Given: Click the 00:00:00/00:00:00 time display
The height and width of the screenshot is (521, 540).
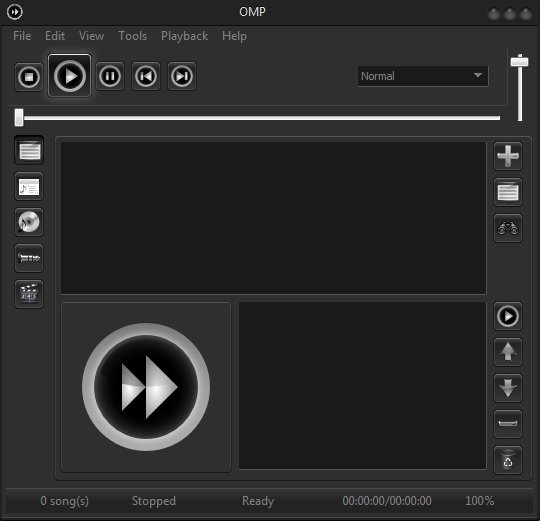Looking at the screenshot, I should point(387,501).
